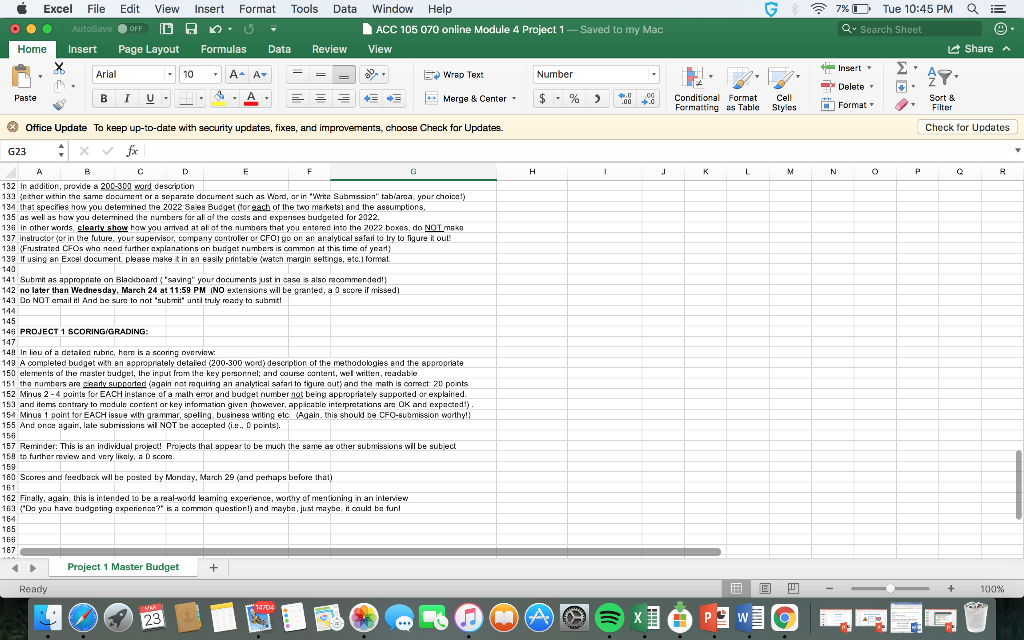Toggle Bold formatting
The height and width of the screenshot is (640, 1024).
point(103,99)
